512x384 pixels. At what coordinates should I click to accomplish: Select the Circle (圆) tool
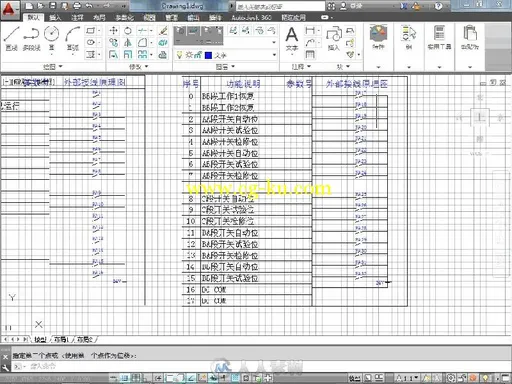(52, 39)
